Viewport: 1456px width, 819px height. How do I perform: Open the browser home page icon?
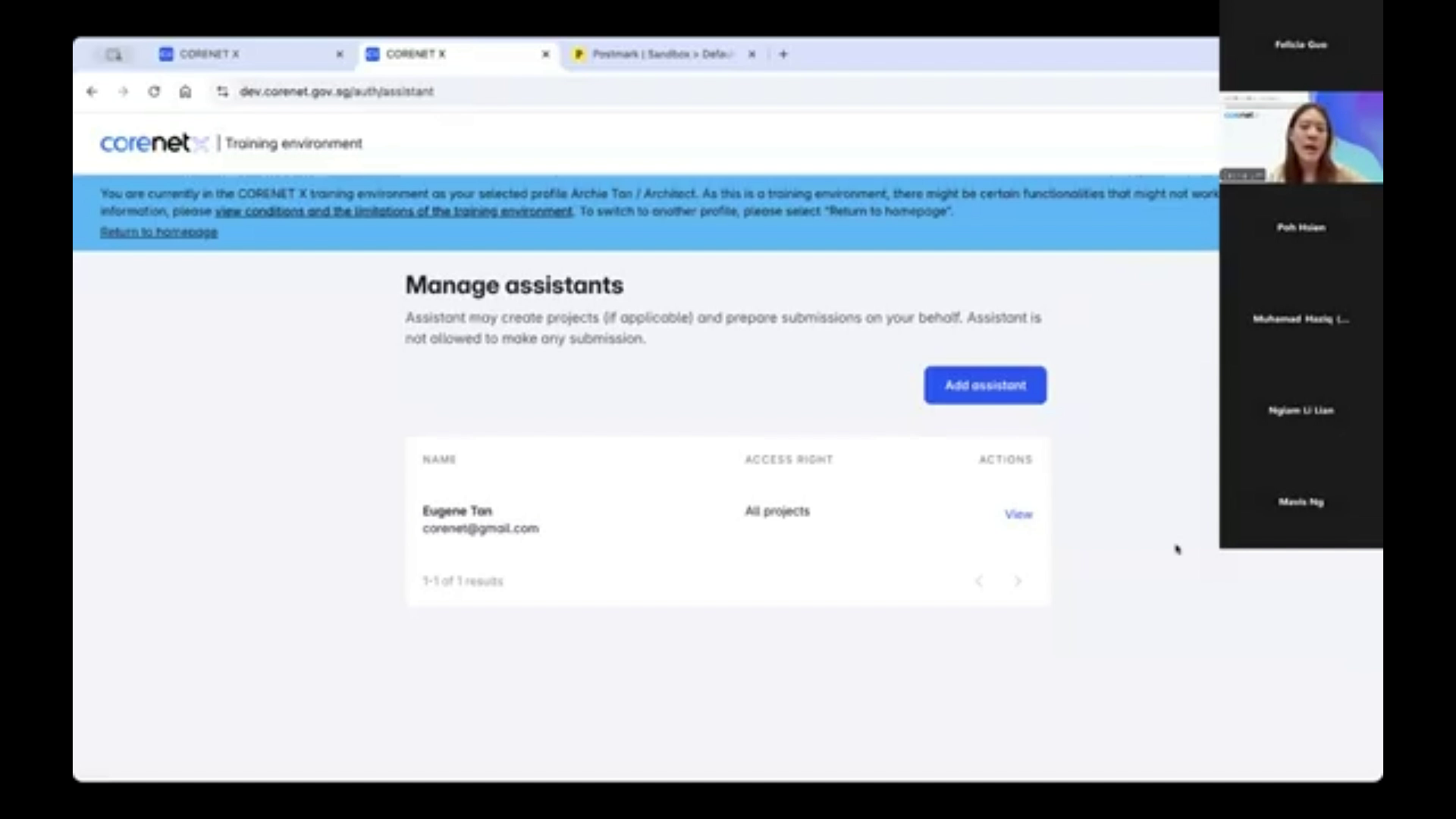click(185, 91)
